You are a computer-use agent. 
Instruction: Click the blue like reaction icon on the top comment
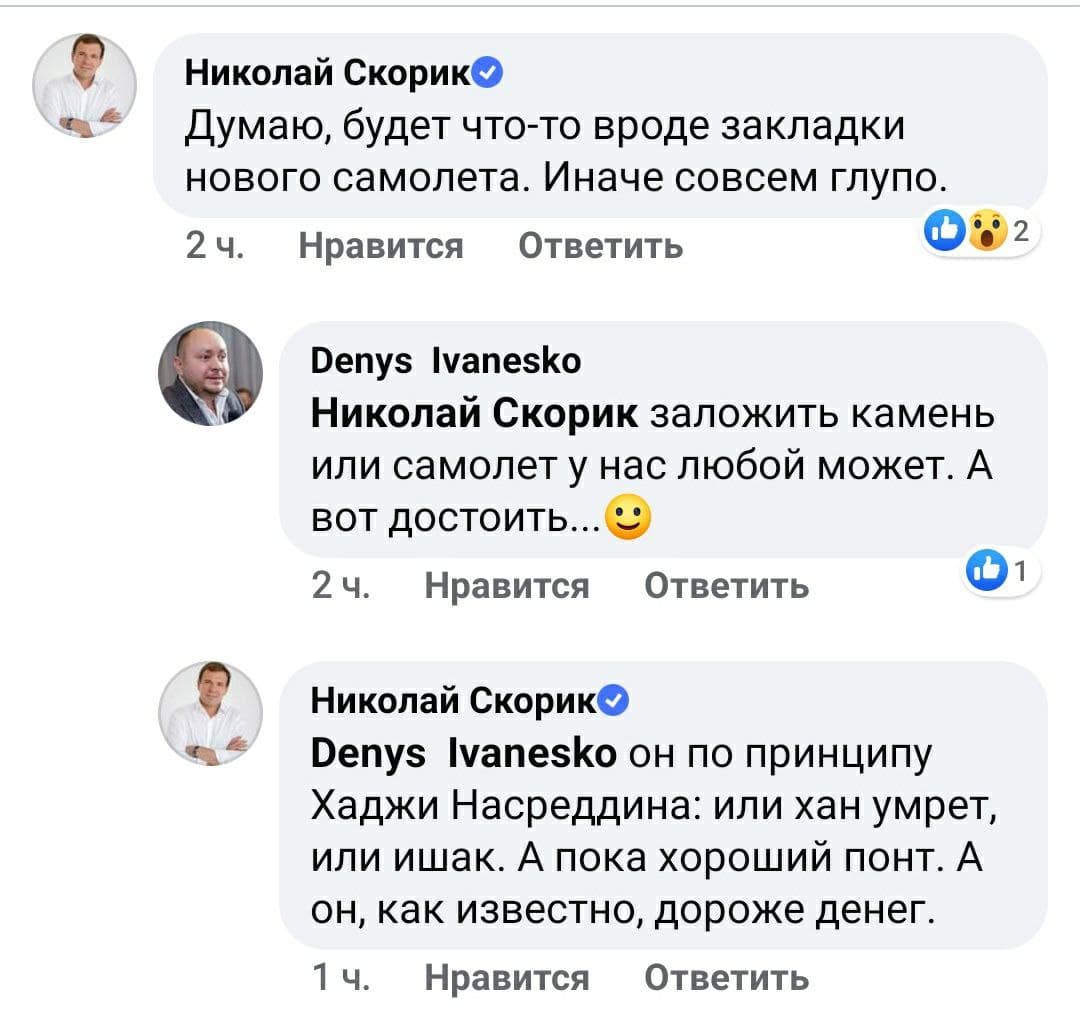tap(946, 232)
